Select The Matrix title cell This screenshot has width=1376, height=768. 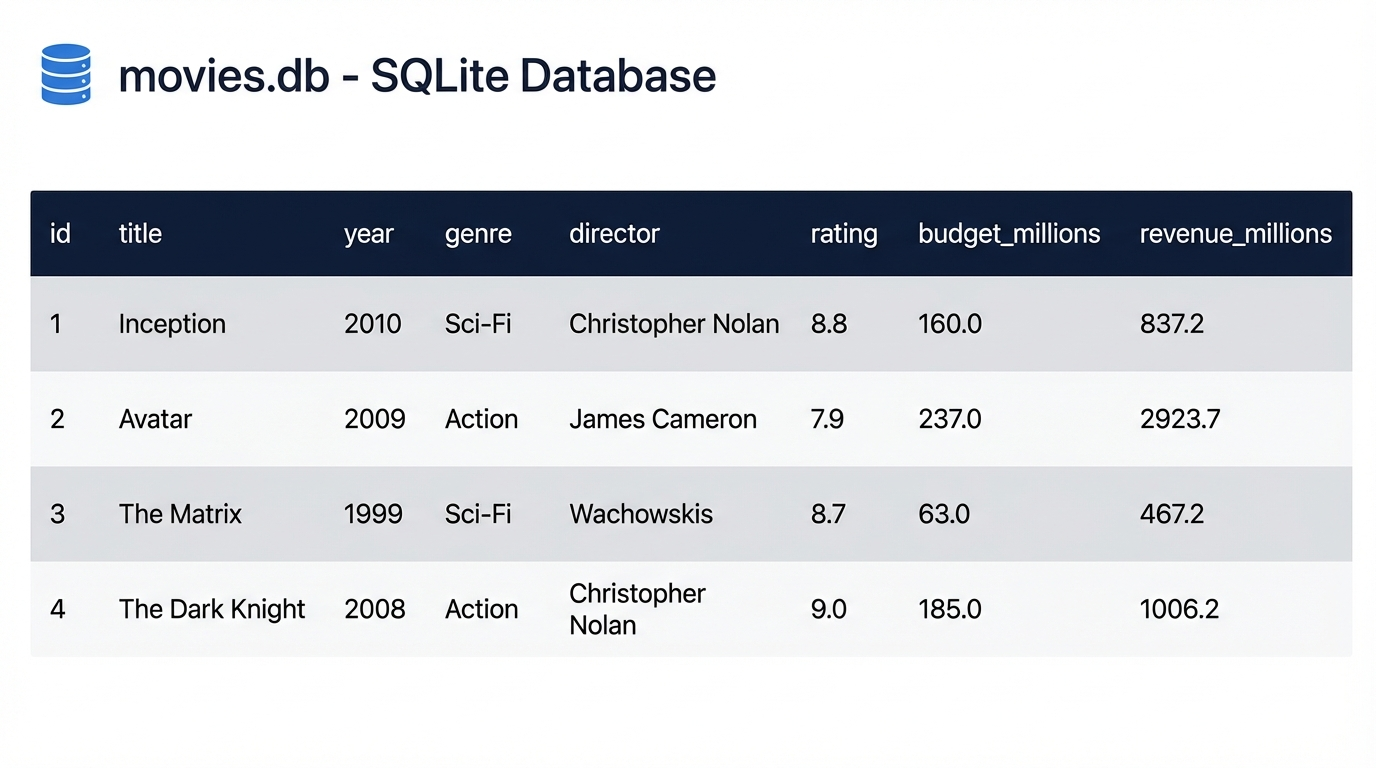click(180, 514)
